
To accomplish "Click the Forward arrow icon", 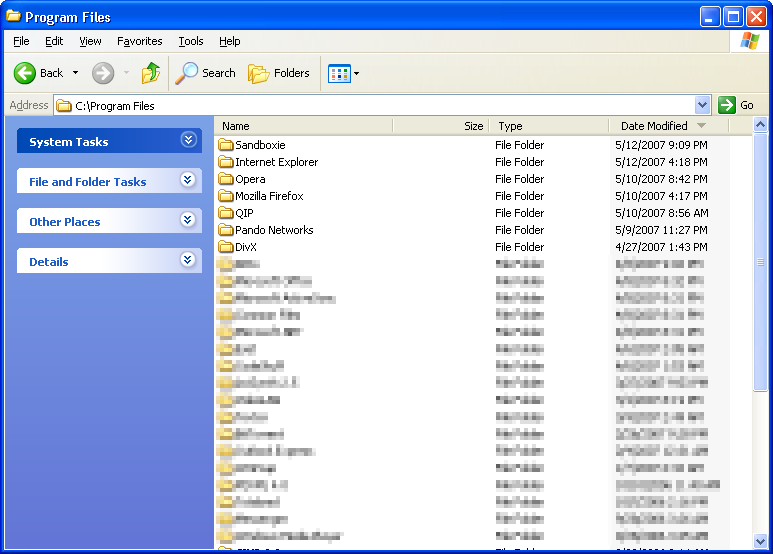I will click(103, 73).
